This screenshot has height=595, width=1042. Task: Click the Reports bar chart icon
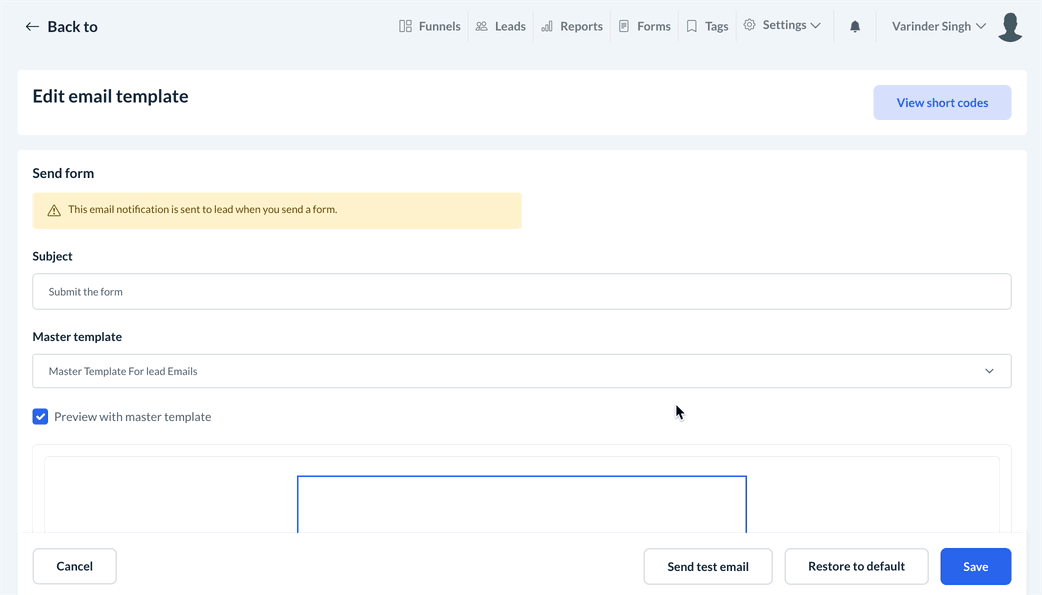click(x=547, y=26)
